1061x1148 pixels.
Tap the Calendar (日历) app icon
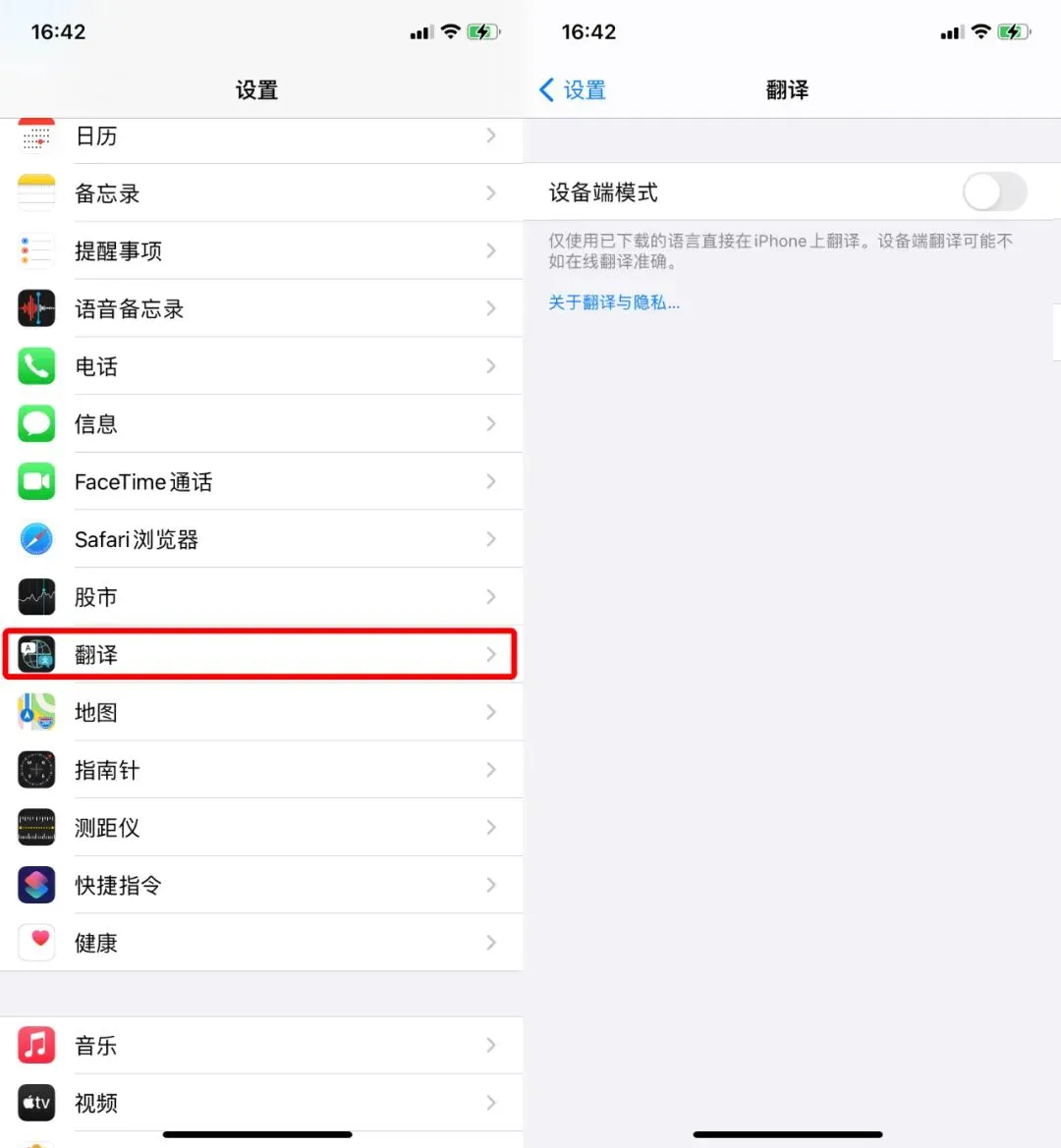pyautogui.click(x=36, y=137)
